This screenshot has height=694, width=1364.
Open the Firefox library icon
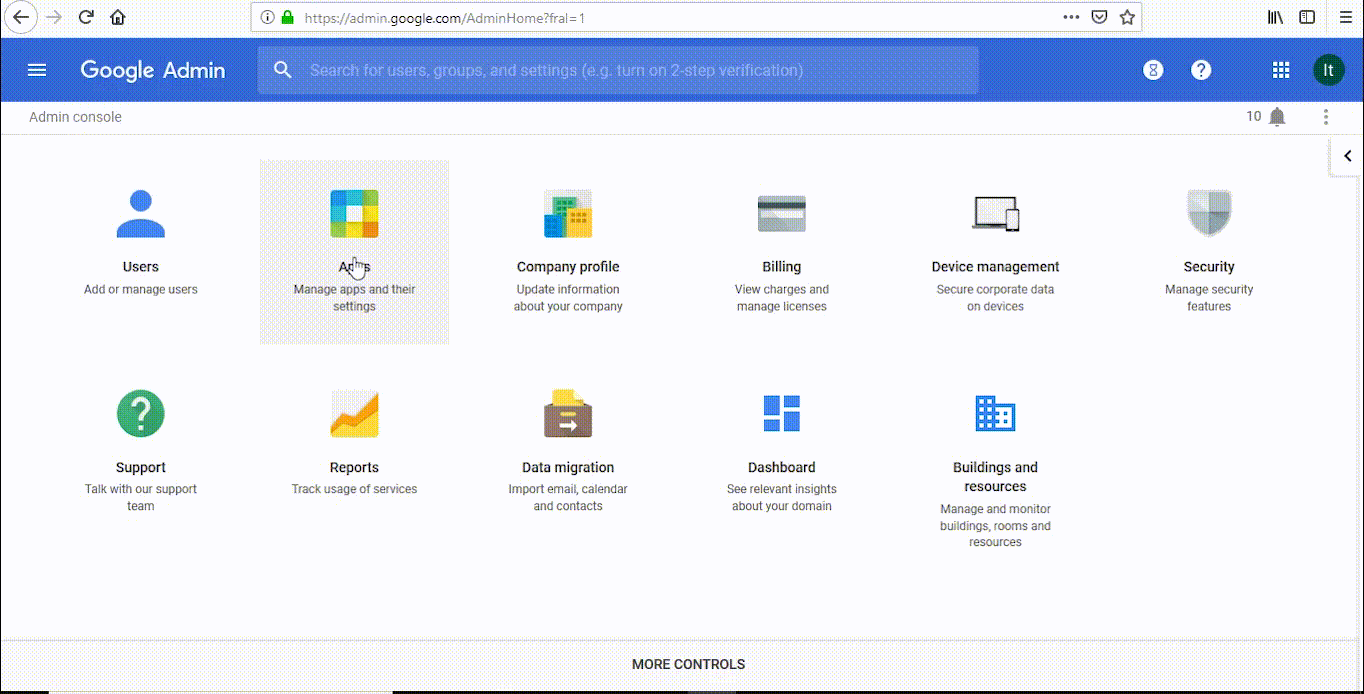click(x=1276, y=17)
